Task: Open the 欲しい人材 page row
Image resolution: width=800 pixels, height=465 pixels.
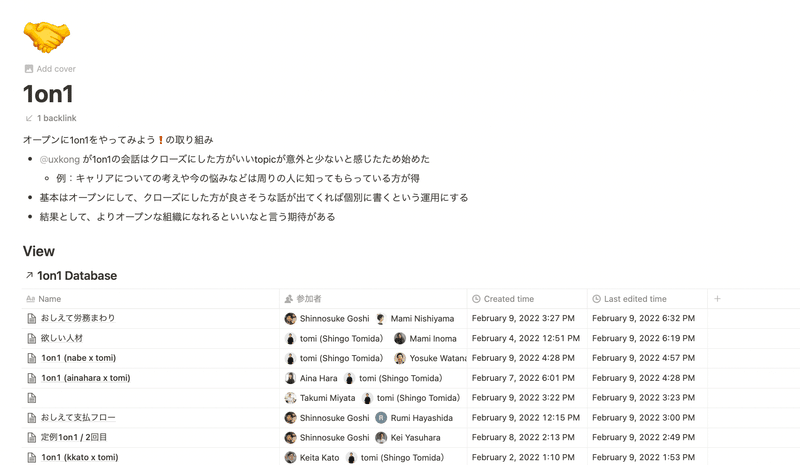Action: (62, 338)
